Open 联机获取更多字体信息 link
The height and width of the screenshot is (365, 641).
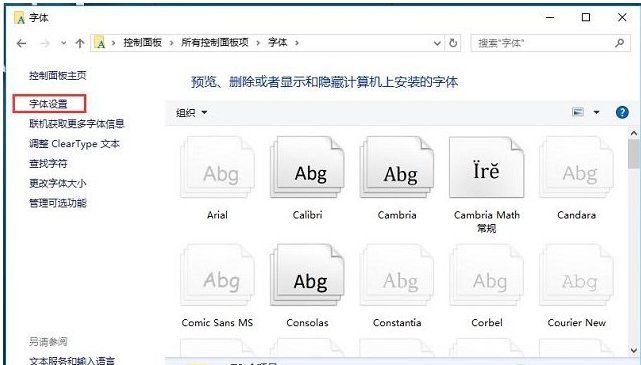76,123
